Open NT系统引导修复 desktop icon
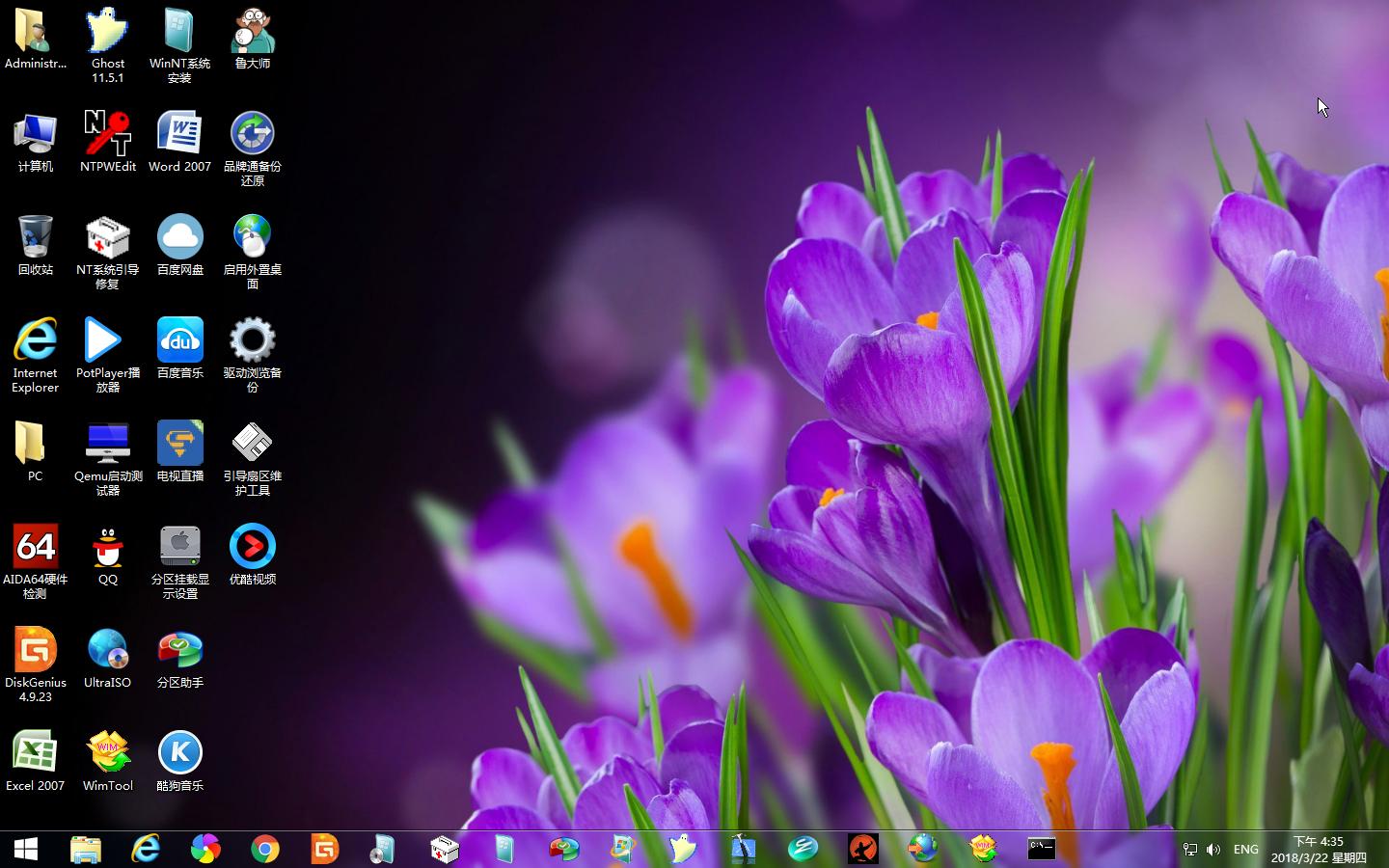 coord(108,252)
